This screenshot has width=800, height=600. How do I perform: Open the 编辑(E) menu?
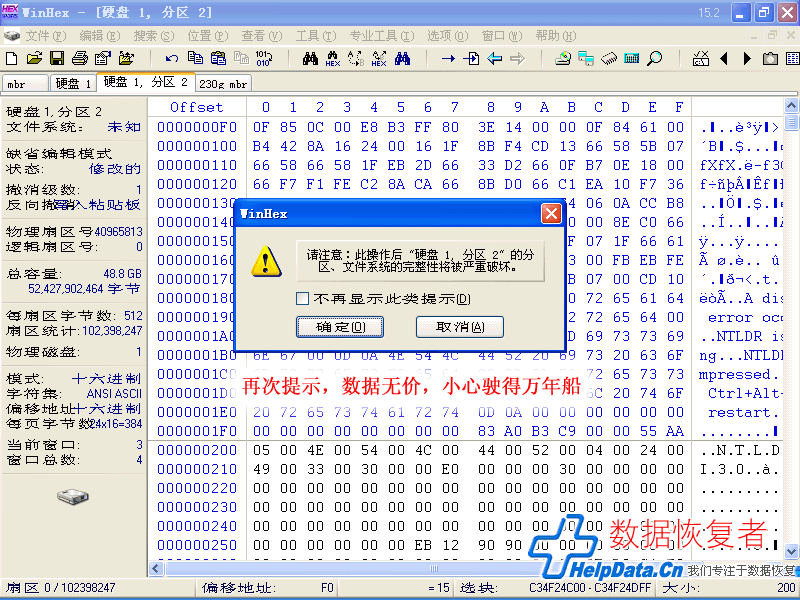pos(100,36)
